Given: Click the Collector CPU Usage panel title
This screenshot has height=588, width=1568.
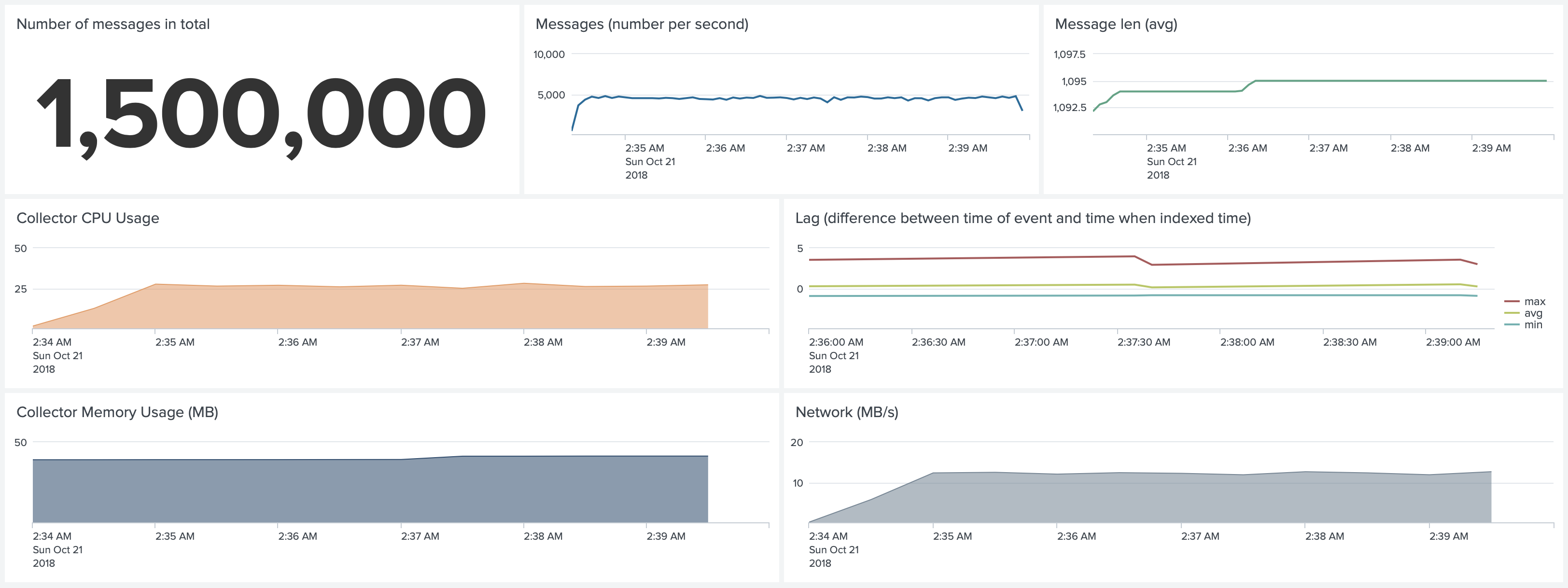Looking at the screenshot, I should (x=88, y=218).
